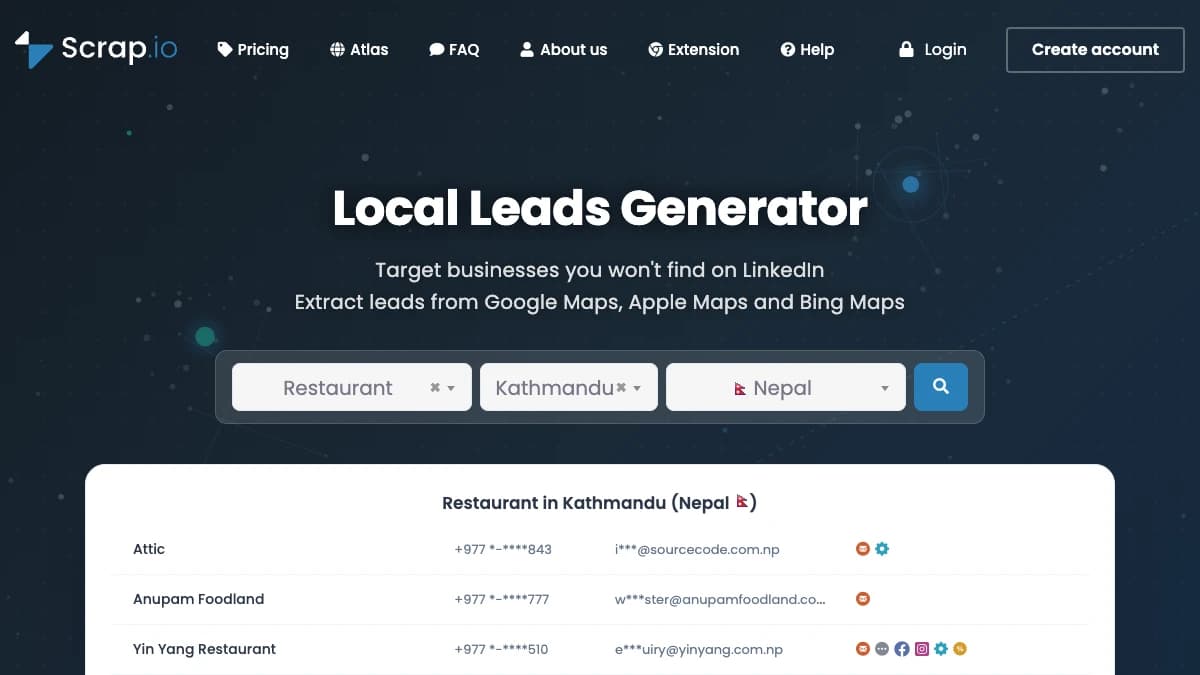This screenshot has height=675, width=1200.
Task: Open the About us page
Action: (564, 49)
